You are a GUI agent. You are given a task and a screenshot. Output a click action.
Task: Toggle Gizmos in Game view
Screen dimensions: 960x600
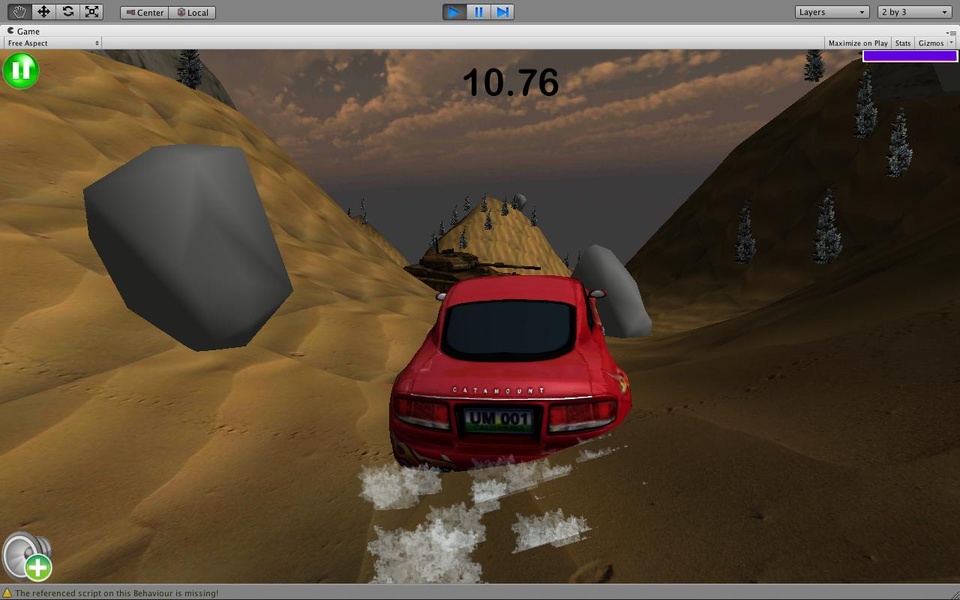(931, 43)
